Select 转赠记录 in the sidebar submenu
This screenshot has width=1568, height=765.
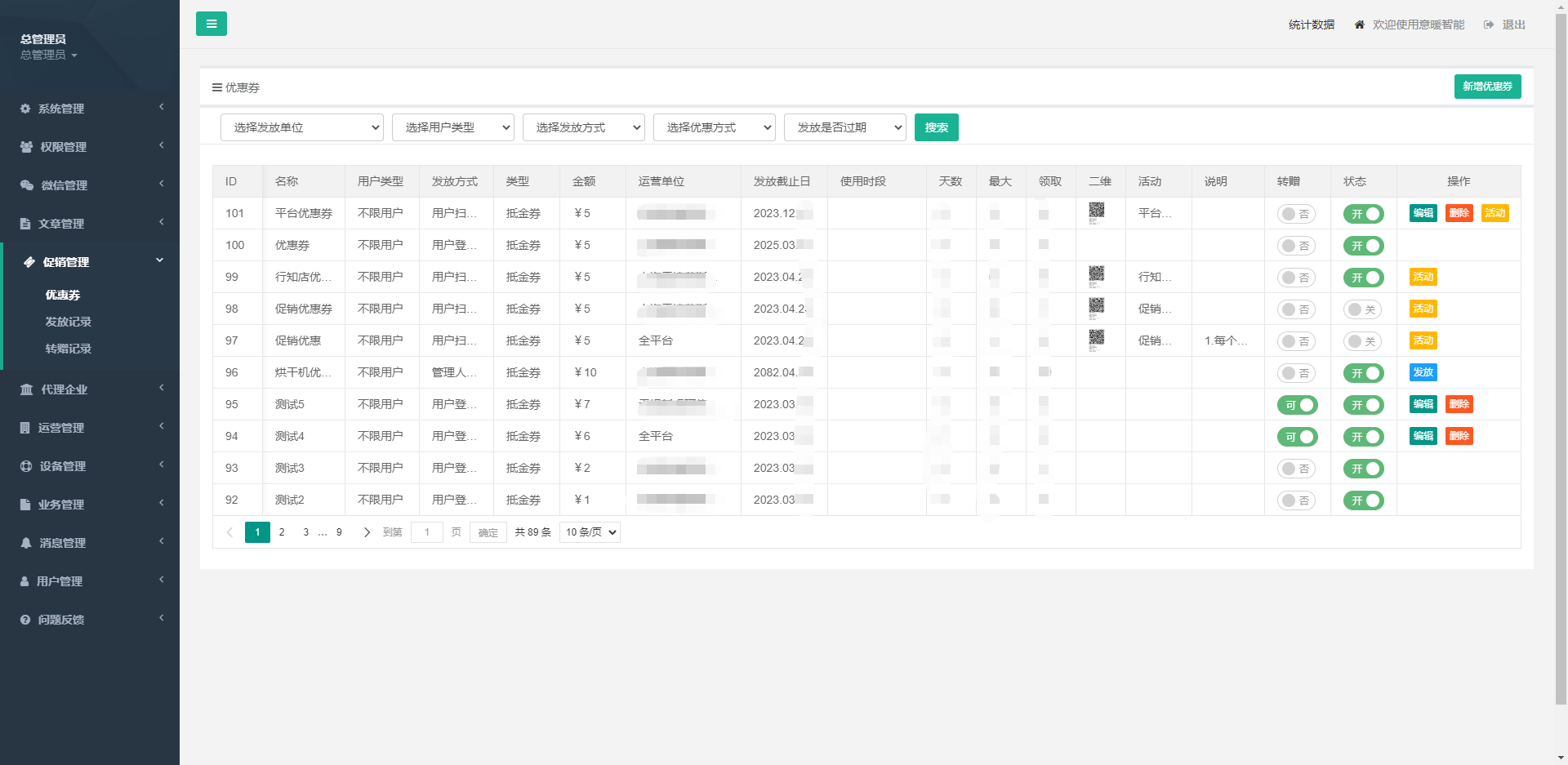(x=68, y=349)
